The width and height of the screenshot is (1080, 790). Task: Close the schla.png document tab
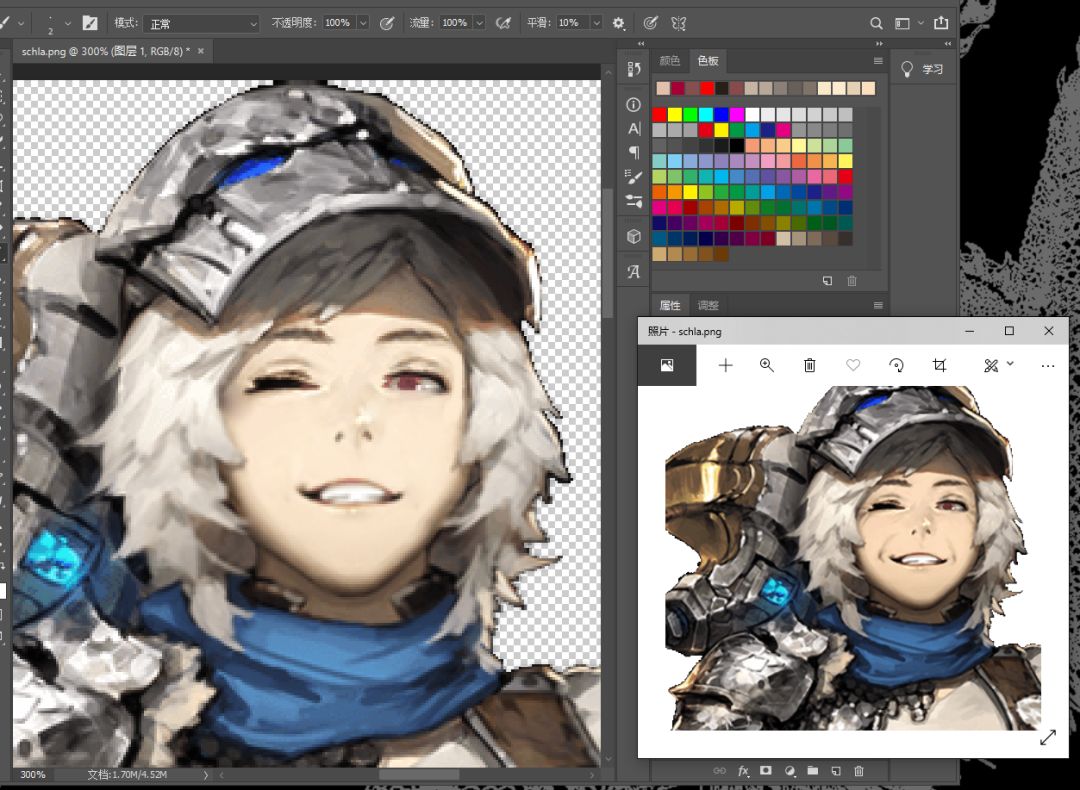pos(200,51)
